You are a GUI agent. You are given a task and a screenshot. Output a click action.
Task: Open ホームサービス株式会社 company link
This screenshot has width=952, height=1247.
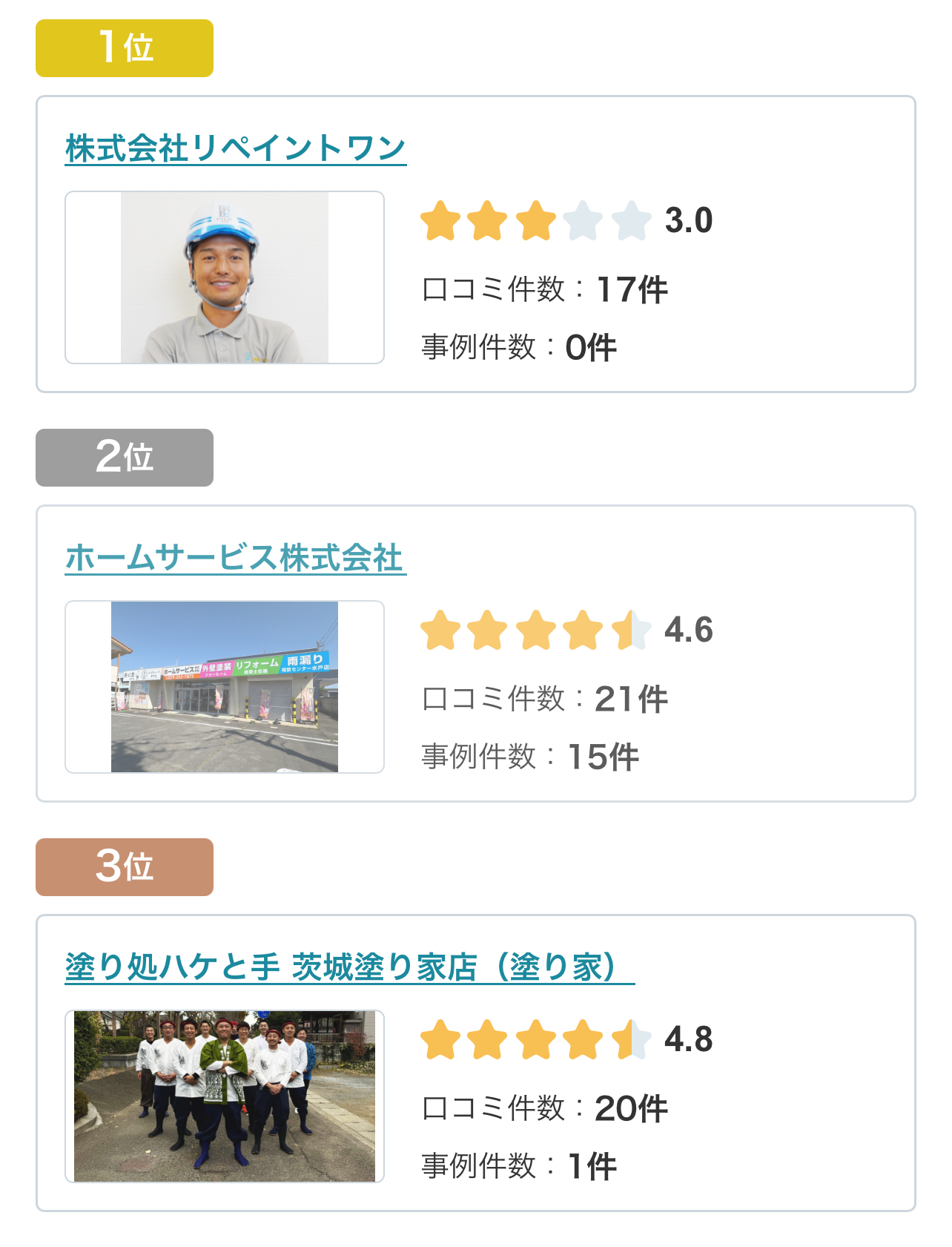tap(235, 558)
